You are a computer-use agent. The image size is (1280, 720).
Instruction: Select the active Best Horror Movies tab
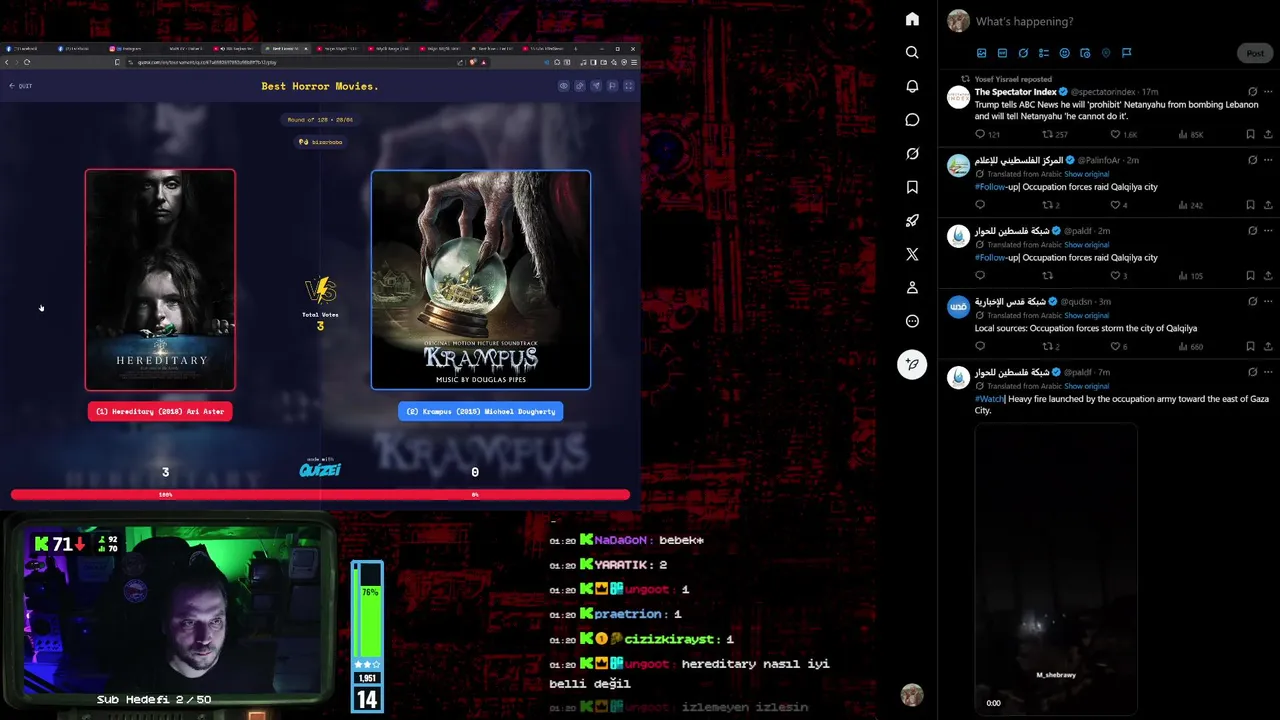[x=287, y=48]
